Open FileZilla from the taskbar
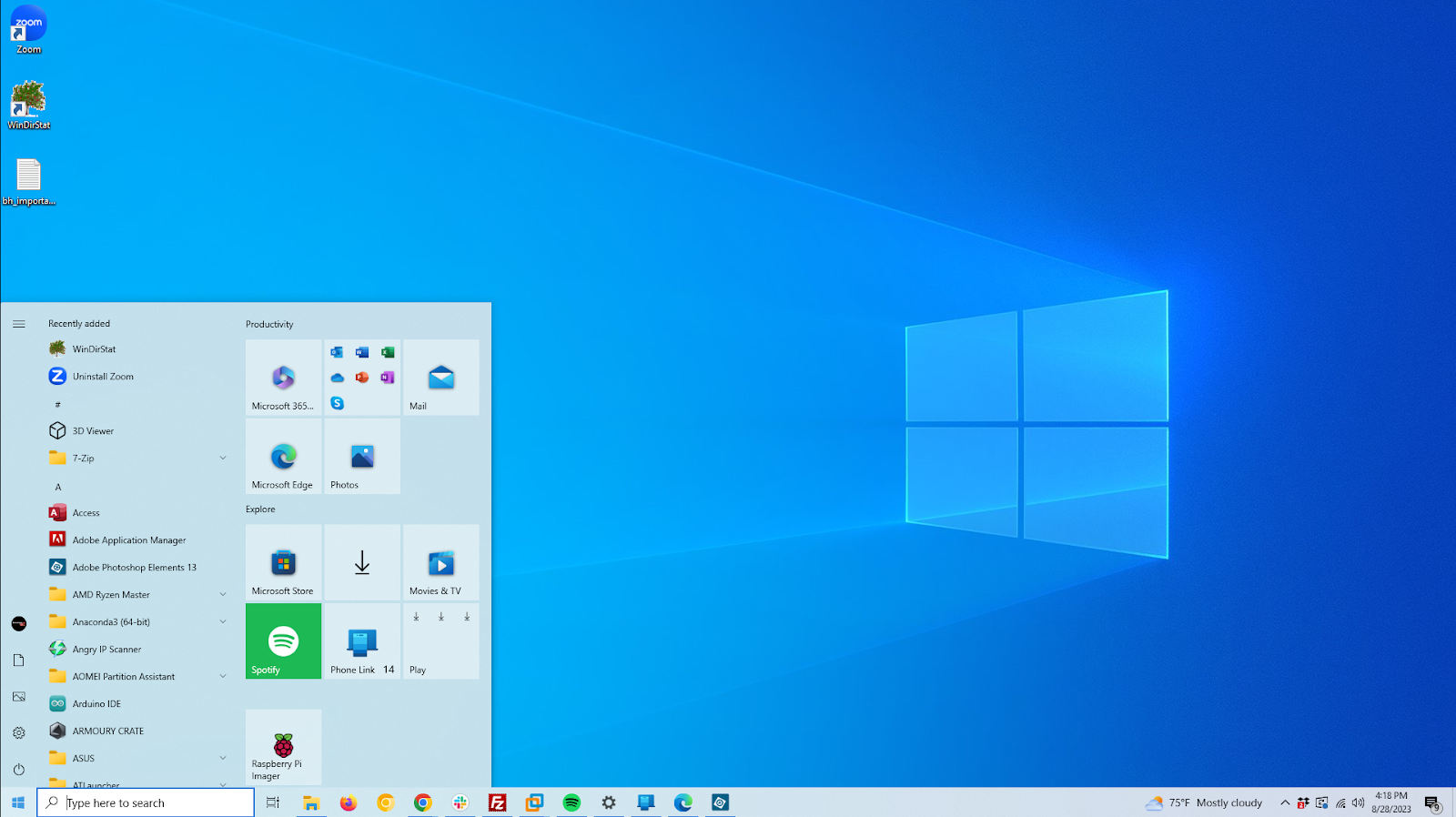1456x817 pixels. 498,802
